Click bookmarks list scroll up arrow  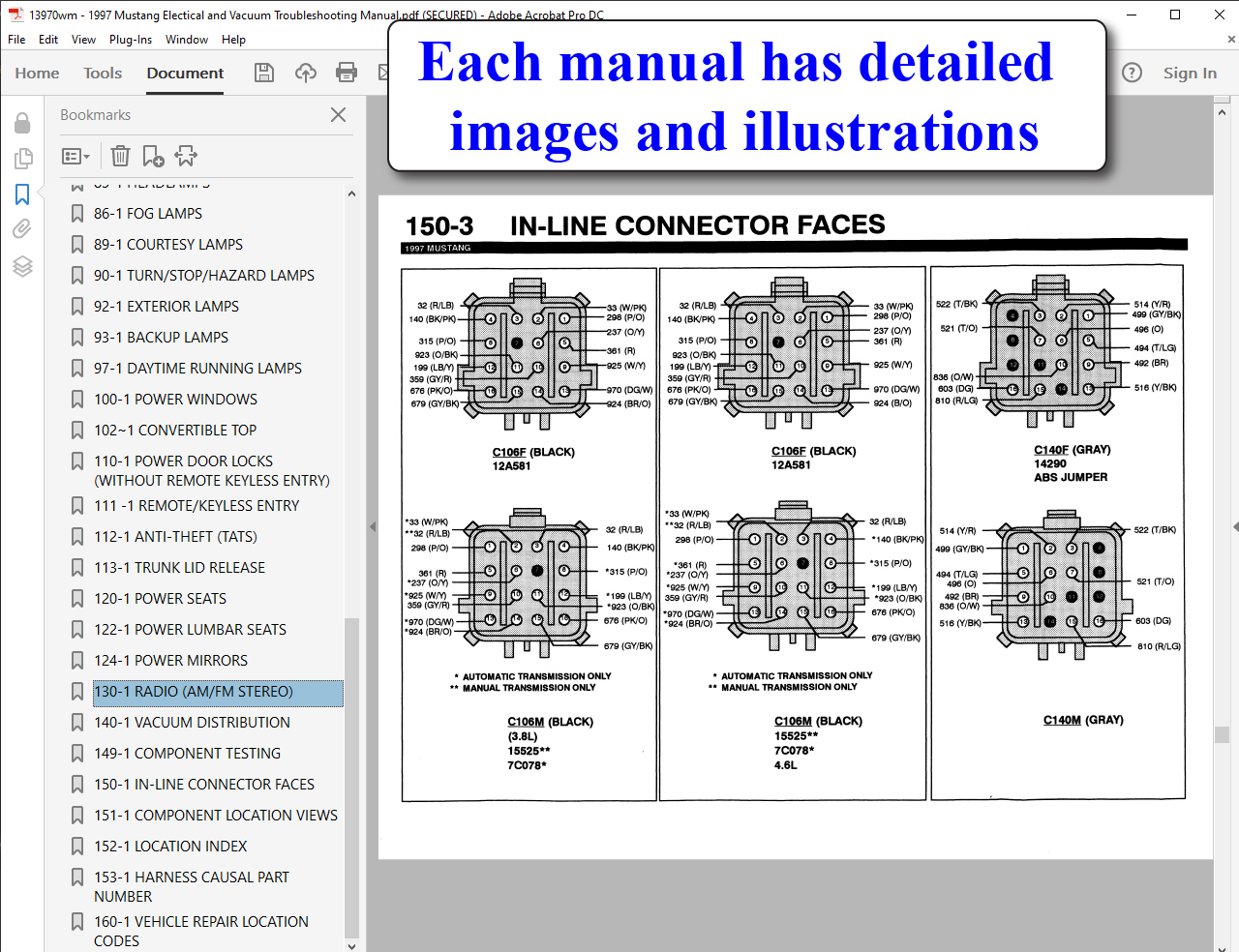pos(351,193)
